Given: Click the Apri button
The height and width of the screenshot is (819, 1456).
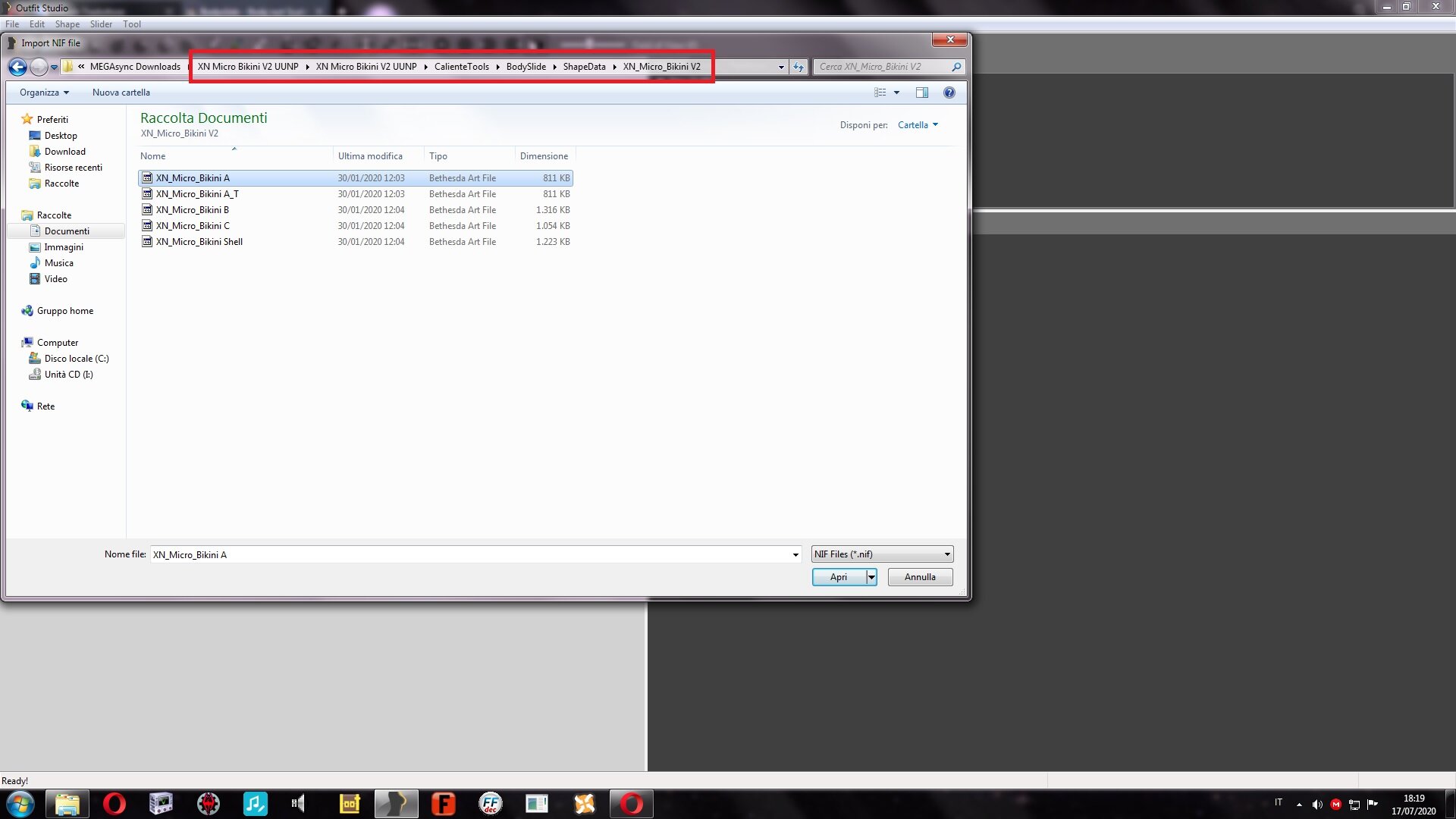Looking at the screenshot, I should (839, 577).
